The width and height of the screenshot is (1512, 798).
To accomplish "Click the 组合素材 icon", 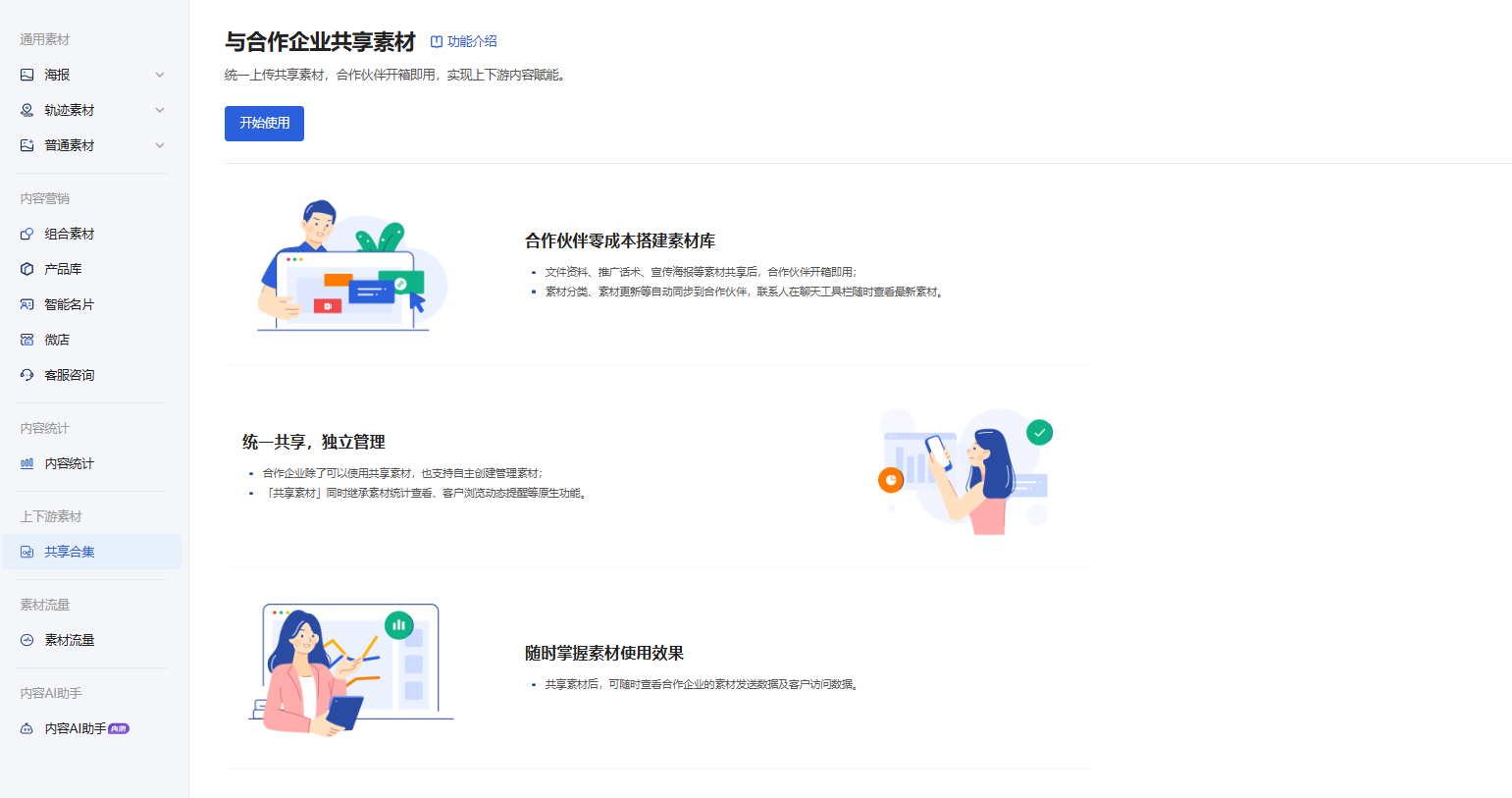I will (27, 234).
